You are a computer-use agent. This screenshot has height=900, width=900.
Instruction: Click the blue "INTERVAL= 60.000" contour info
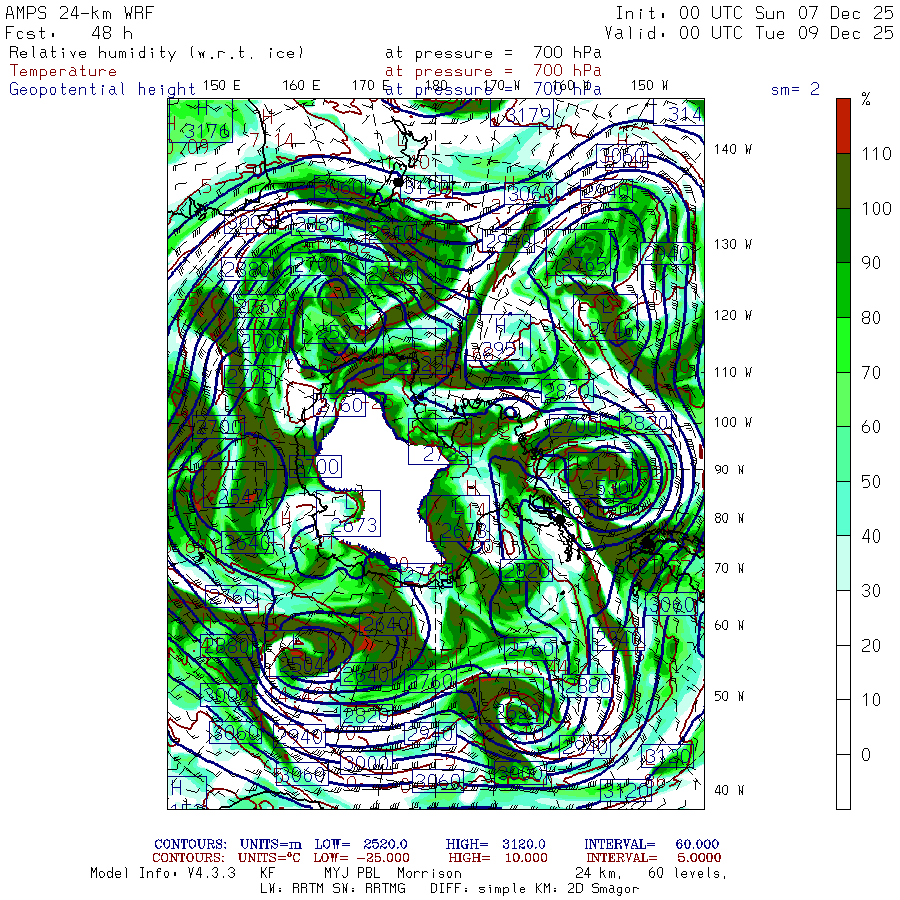pos(651,844)
